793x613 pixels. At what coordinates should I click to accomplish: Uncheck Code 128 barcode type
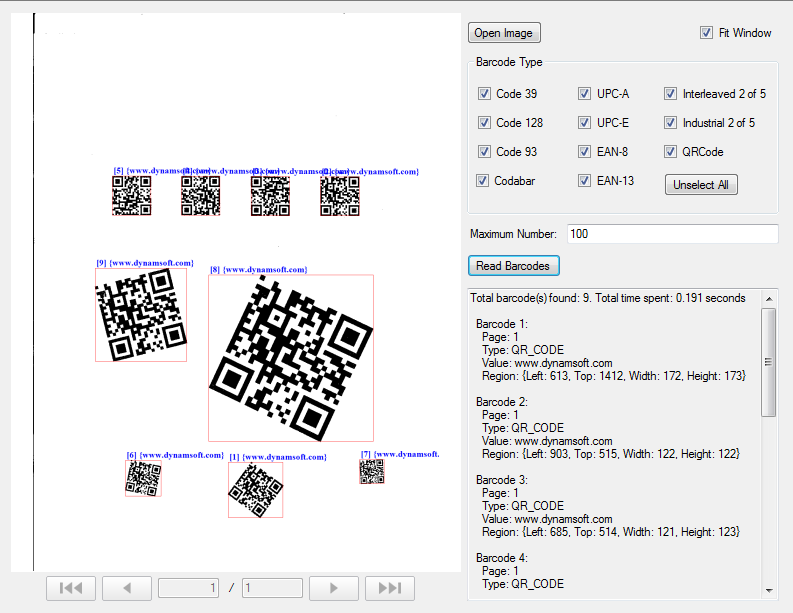(484, 122)
